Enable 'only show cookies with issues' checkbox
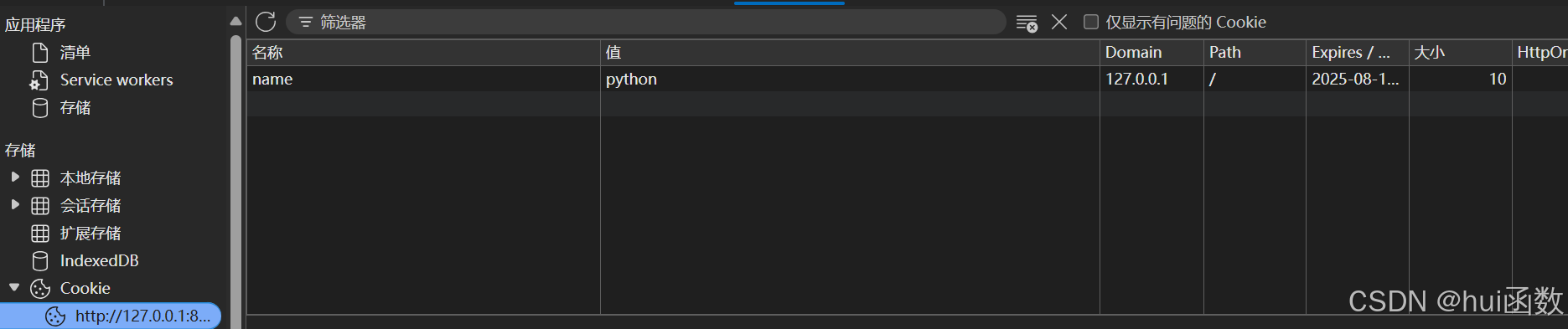The width and height of the screenshot is (1568, 329). (x=1090, y=22)
